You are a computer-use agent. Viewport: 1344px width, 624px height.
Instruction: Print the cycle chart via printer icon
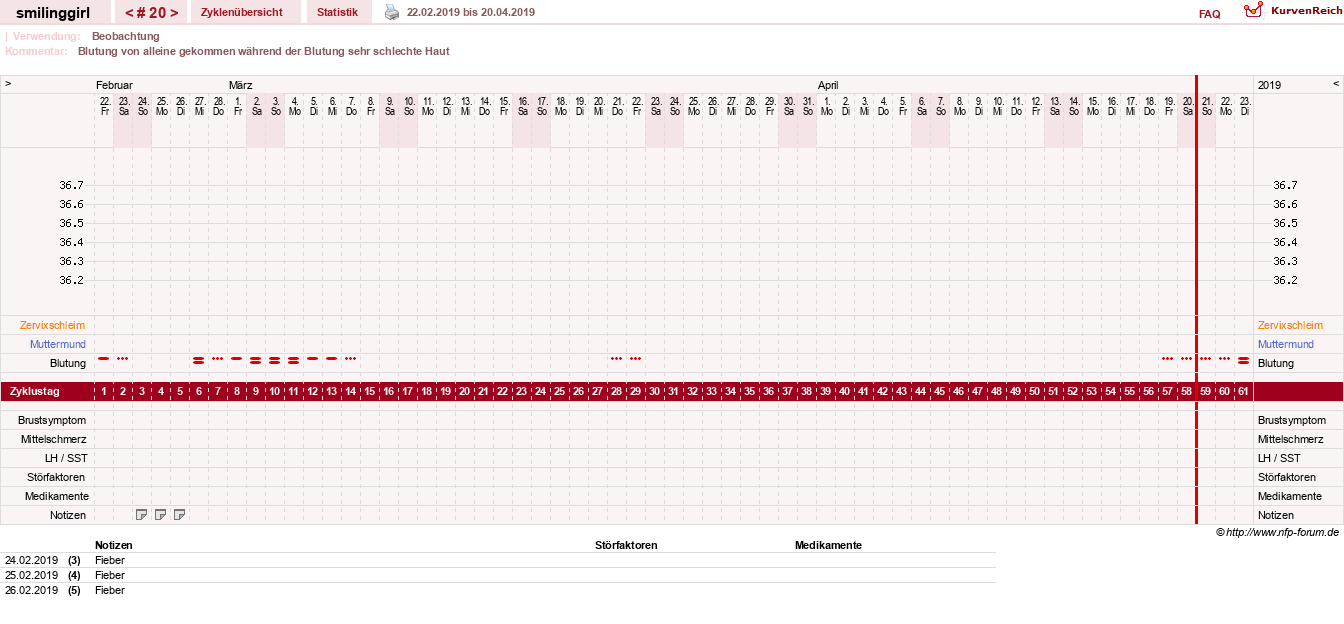(392, 12)
